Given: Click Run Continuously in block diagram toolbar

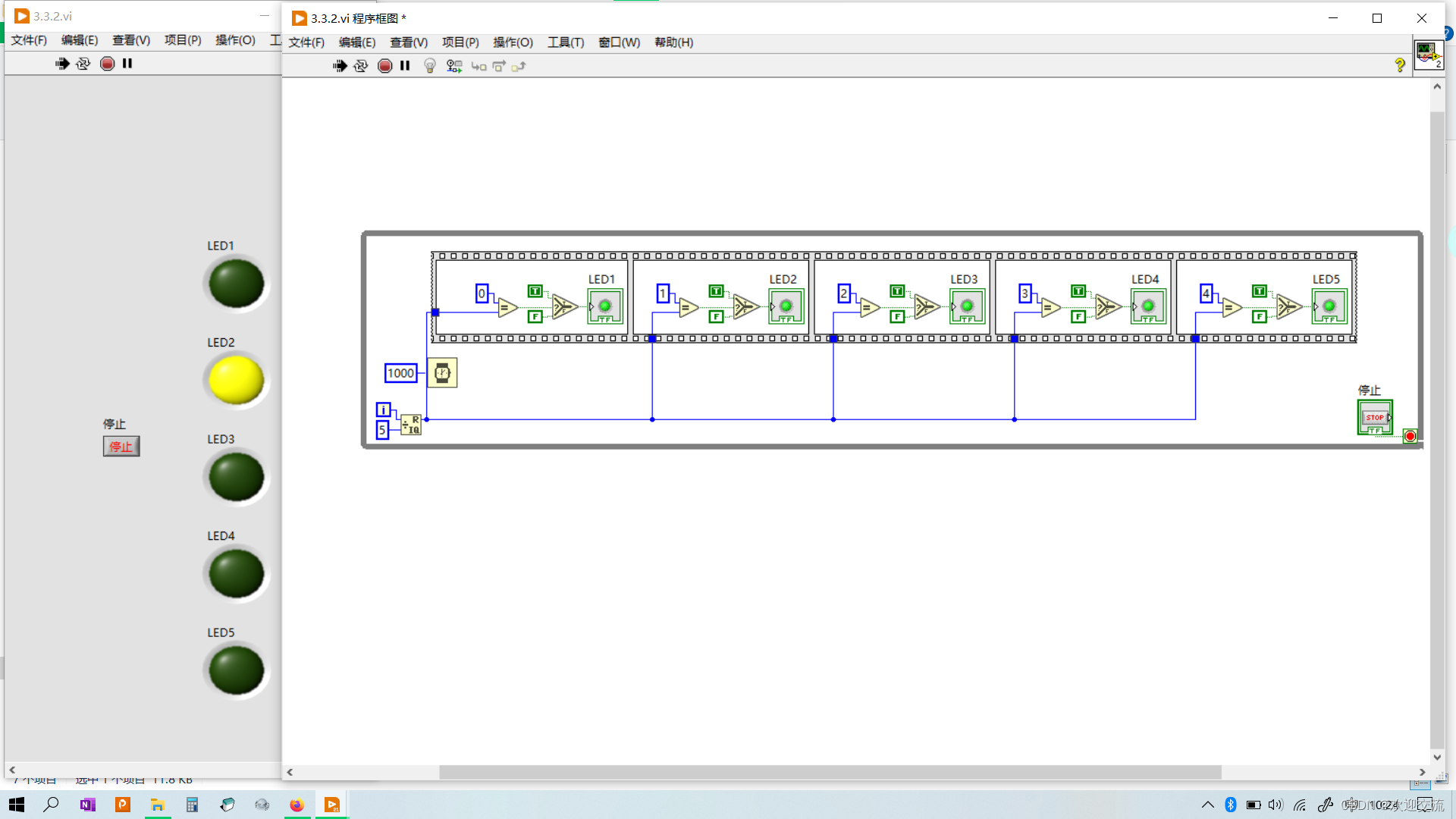Looking at the screenshot, I should click(361, 66).
